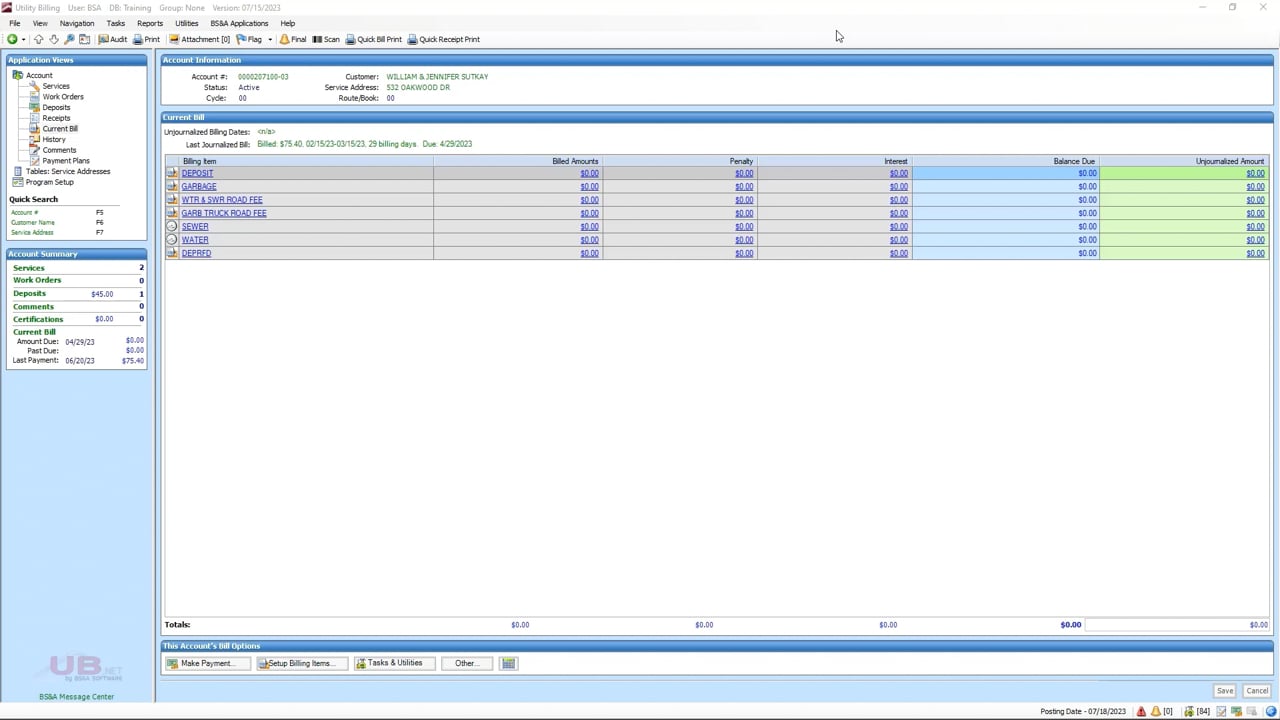Open the File menu
1280x720 pixels.
coord(15,23)
